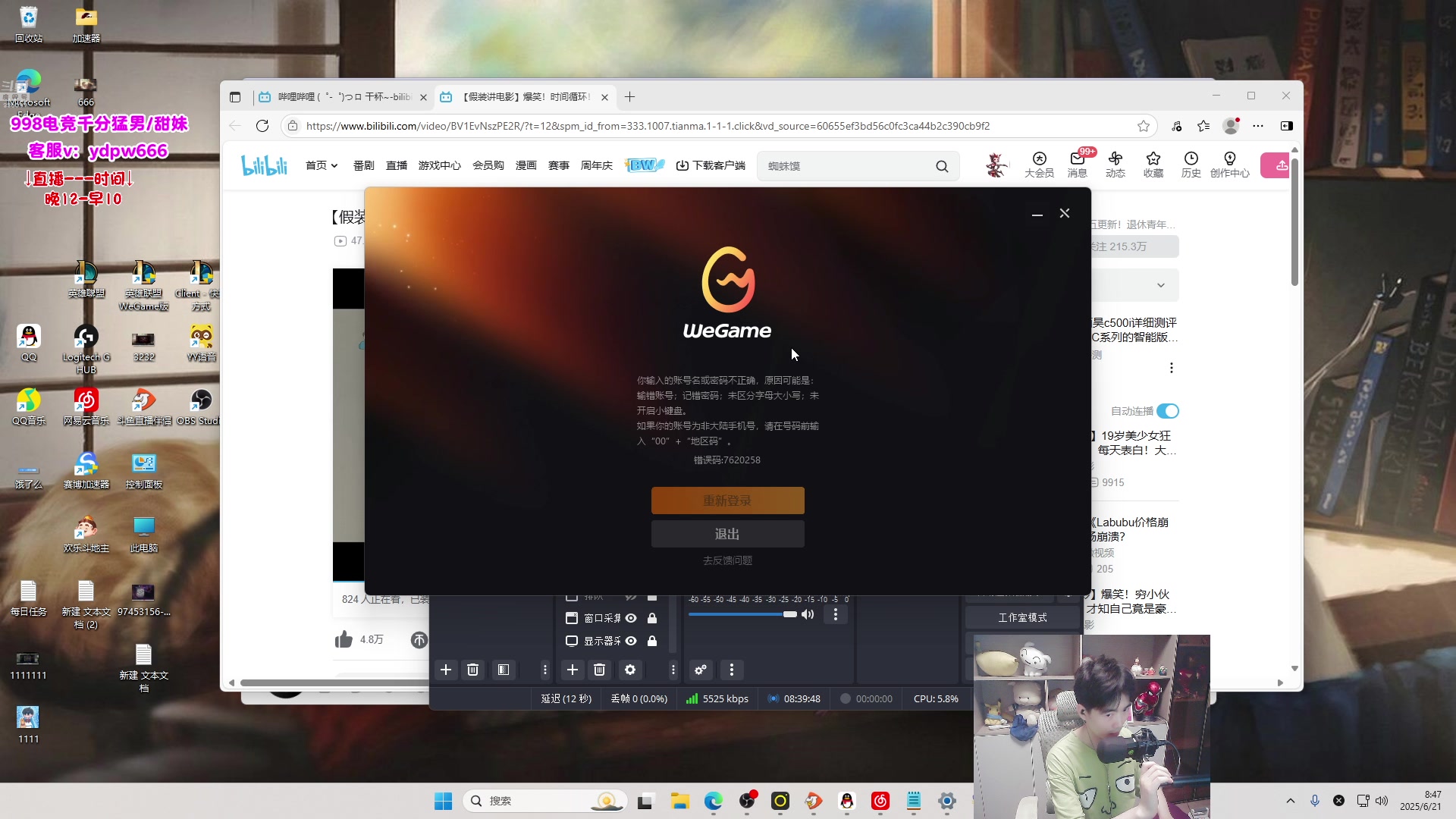The width and height of the screenshot is (1456, 819).
Task: Open the audio channel three-dot options in OBS
Action: pos(836,614)
